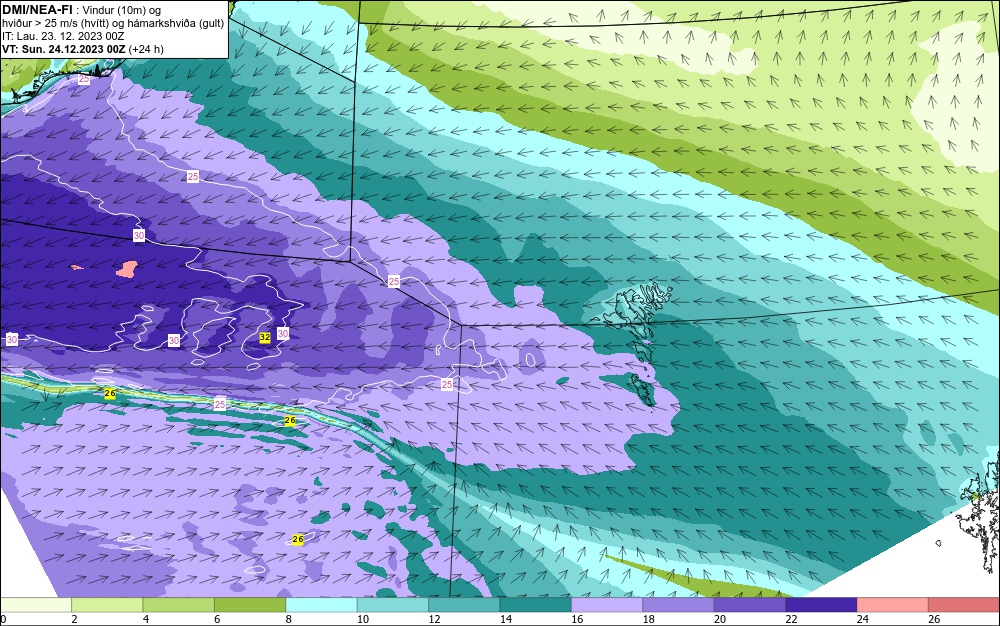Click the 4–6 m/s legend color swatch
Viewport: 1000px width, 626px height.
179,605
